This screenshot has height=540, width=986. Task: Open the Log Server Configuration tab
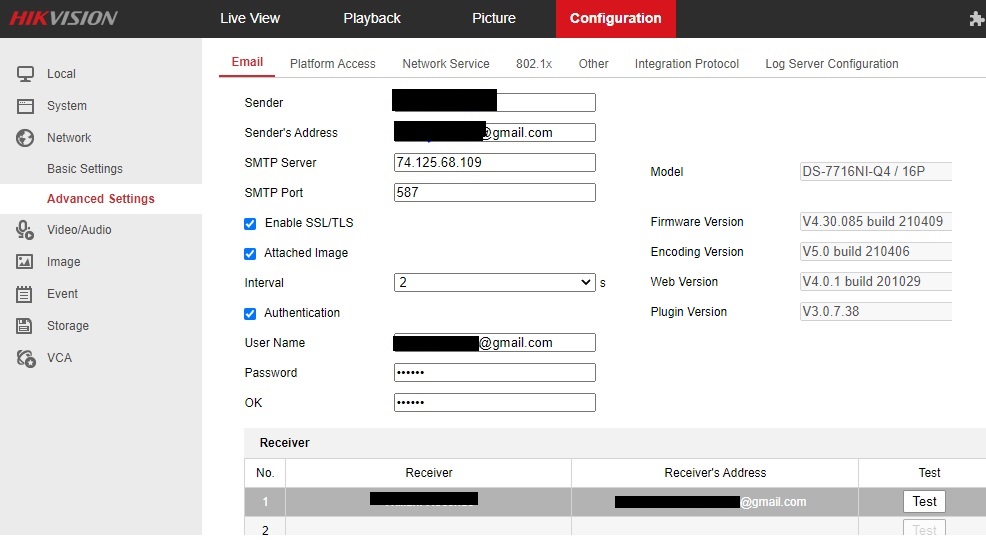coord(831,64)
